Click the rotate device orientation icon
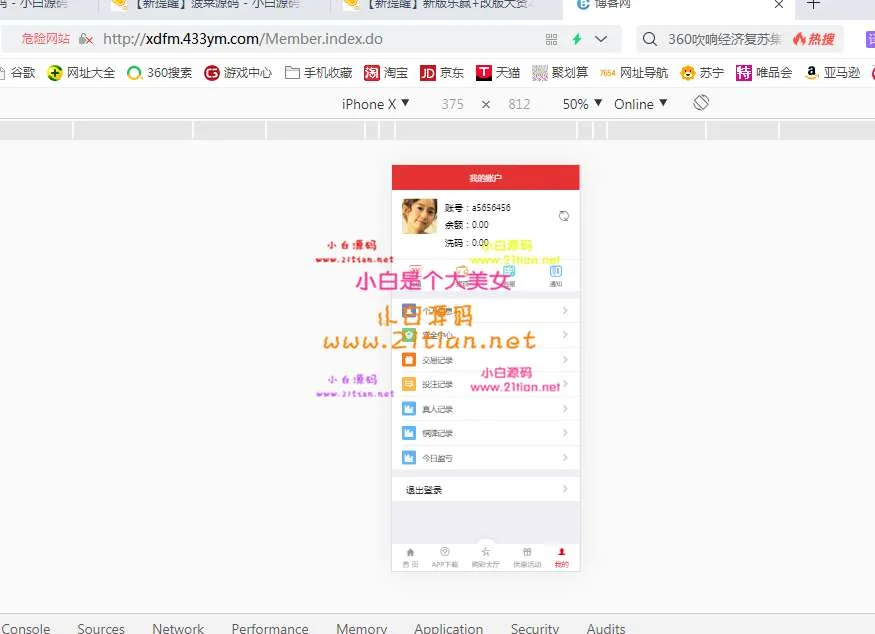 click(701, 103)
